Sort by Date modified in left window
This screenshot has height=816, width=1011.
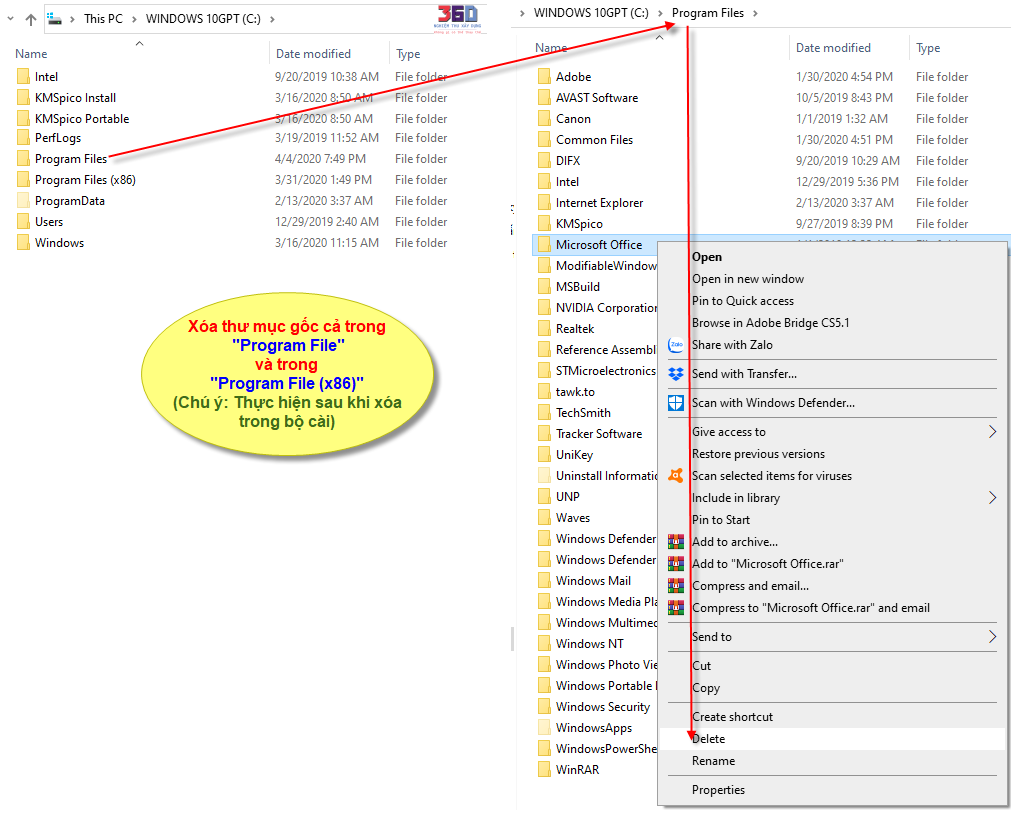[x=313, y=54]
